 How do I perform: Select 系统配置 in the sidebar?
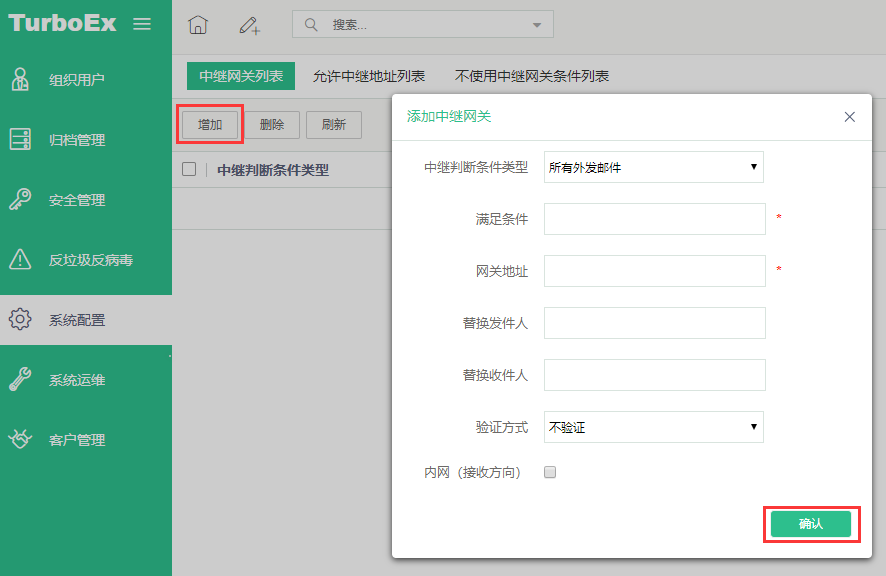(x=86, y=320)
